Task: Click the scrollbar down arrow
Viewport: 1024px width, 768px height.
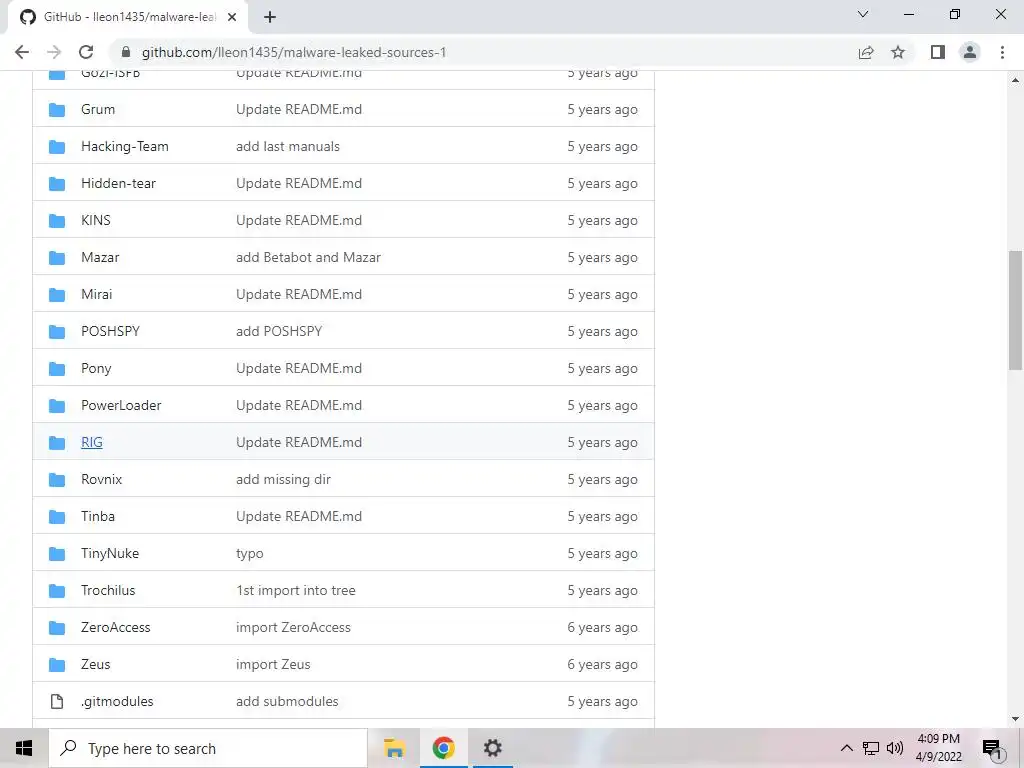Action: coord(1016,719)
